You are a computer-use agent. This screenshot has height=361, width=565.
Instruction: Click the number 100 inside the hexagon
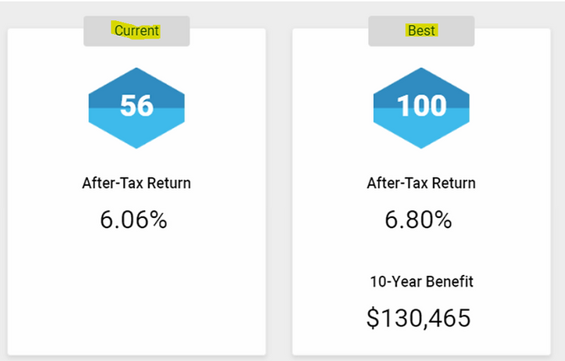point(422,106)
